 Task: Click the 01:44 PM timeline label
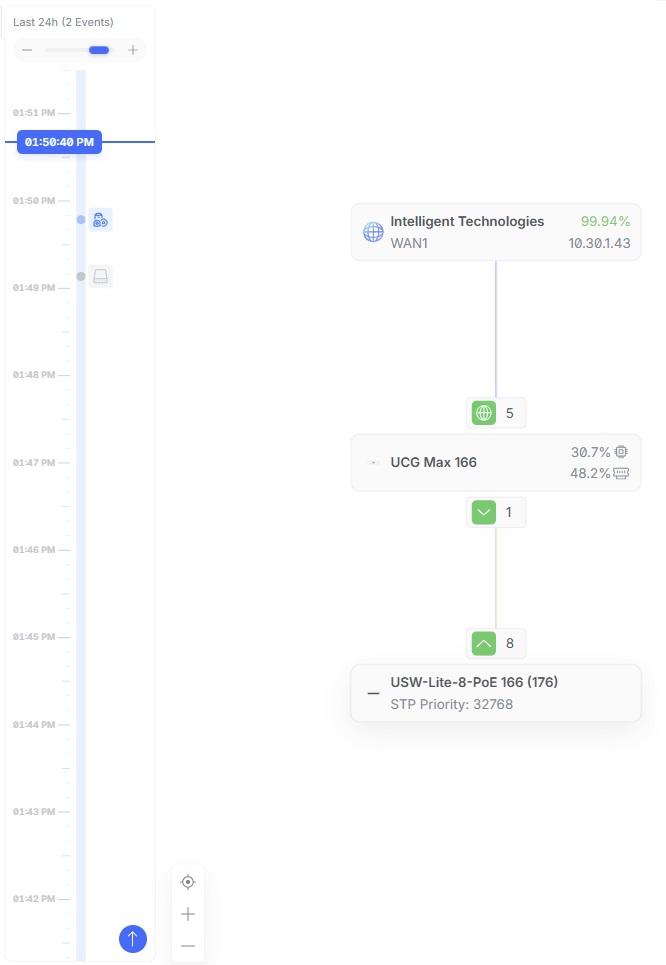pos(34,725)
